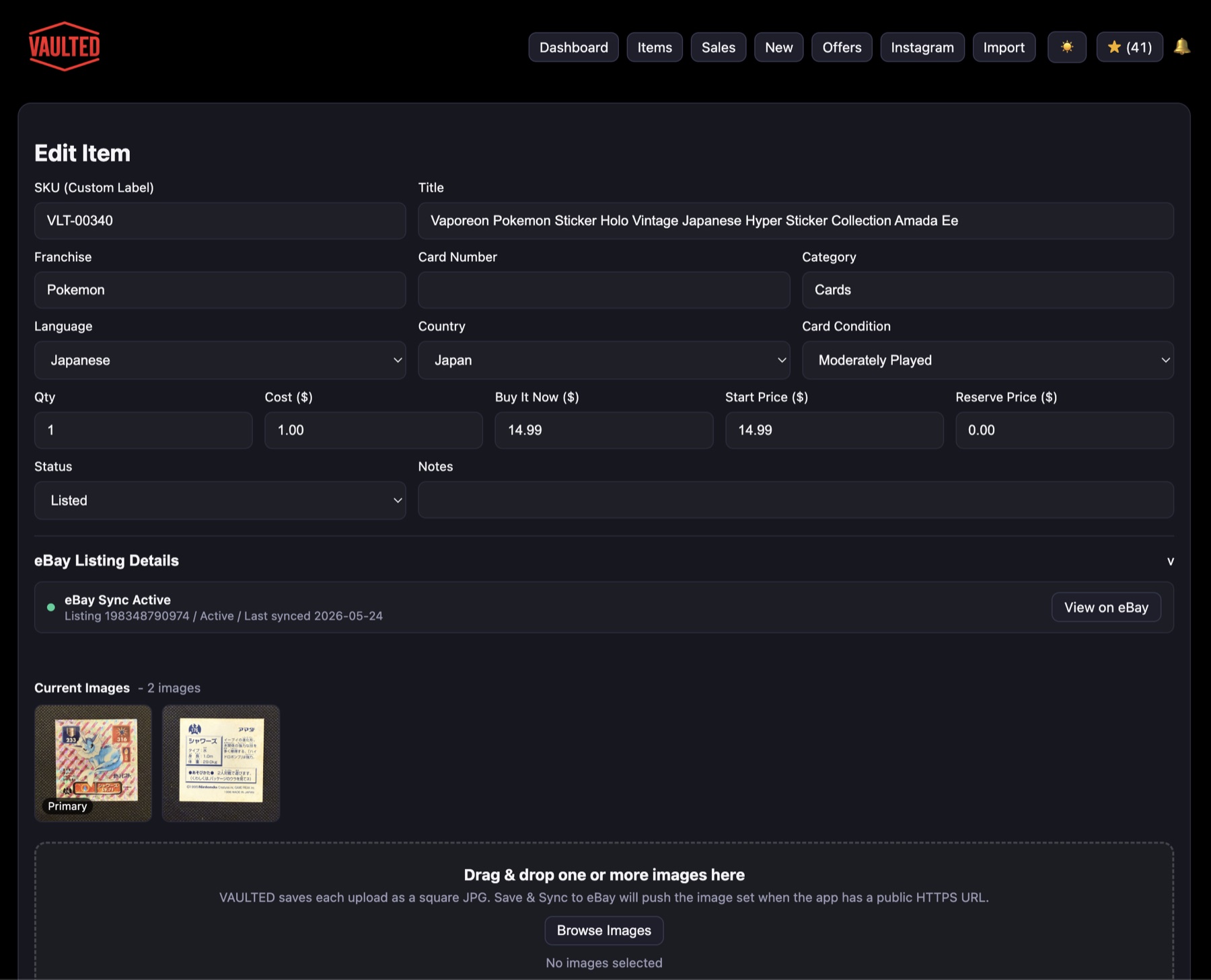The height and width of the screenshot is (980, 1211).
Task: Click the 'No images selected' text
Action: [x=604, y=963]
